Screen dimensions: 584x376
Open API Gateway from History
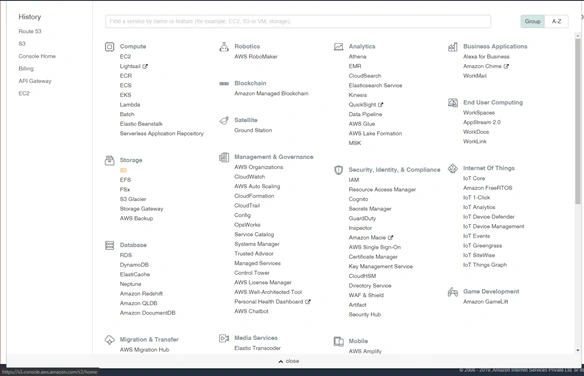click(35, 81)
